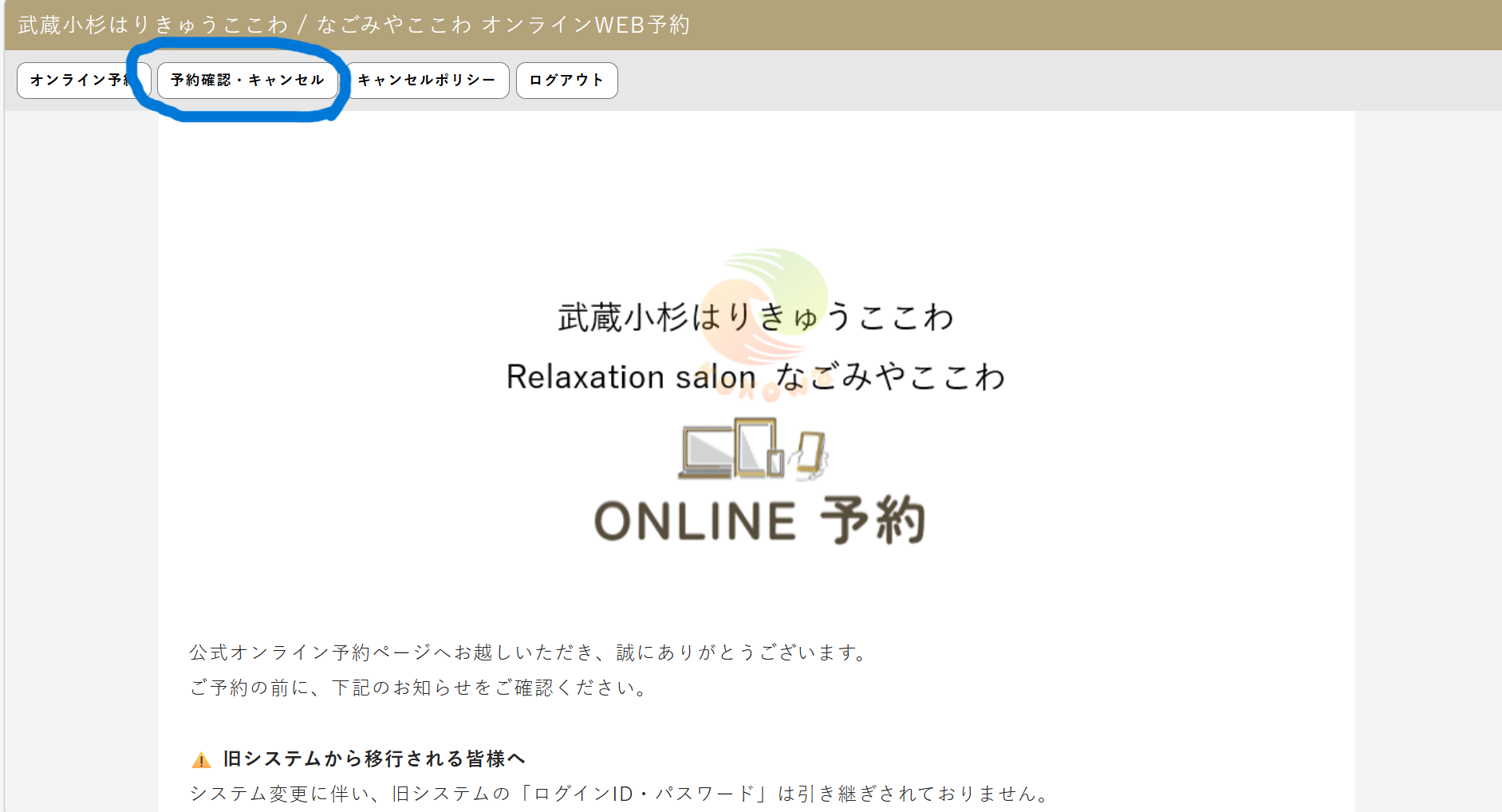Click the オンライン予約 button
1502x812 pixels.
[78, 81]
